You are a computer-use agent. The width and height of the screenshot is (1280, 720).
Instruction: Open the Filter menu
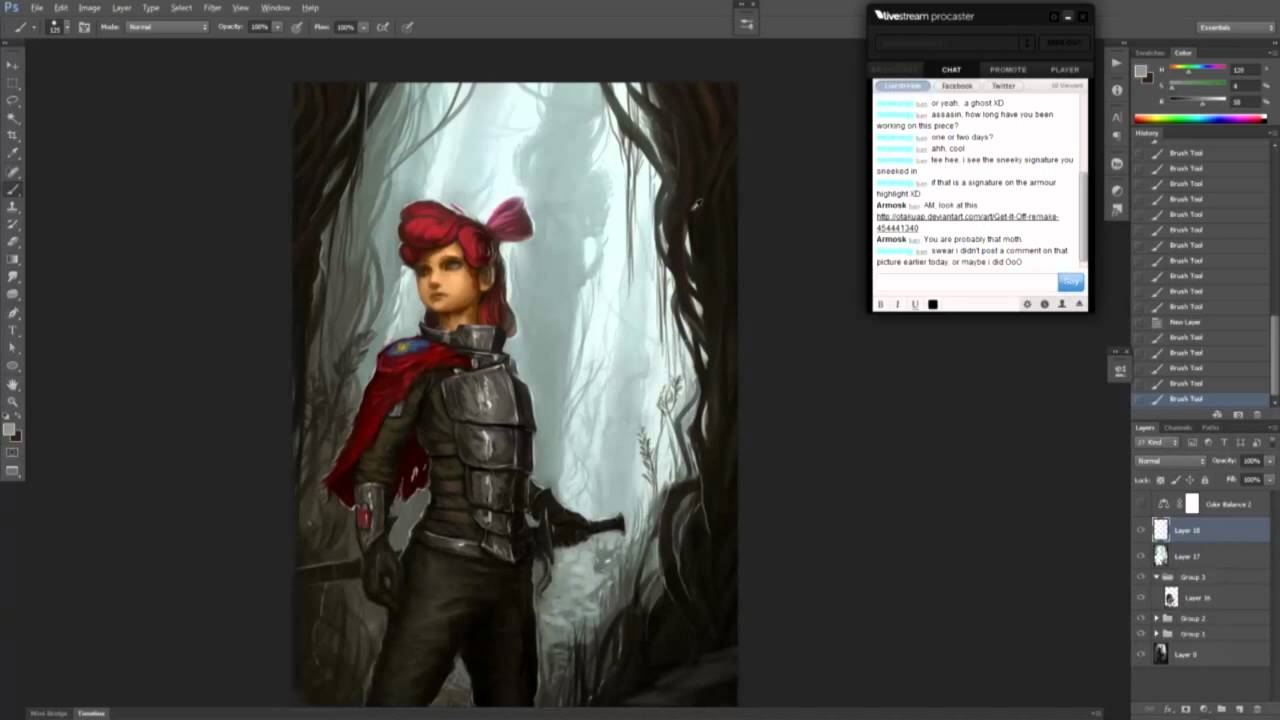(x=212, y=8)
